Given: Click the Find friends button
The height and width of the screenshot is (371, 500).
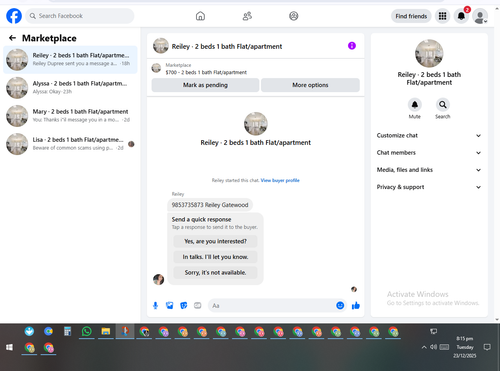Looking at the screenshot, I should (x=411, y=16).
